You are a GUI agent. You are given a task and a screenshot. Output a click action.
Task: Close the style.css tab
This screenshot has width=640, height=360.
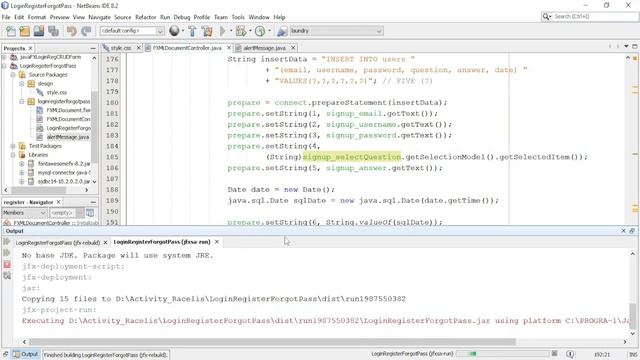[x=138, y=48]
